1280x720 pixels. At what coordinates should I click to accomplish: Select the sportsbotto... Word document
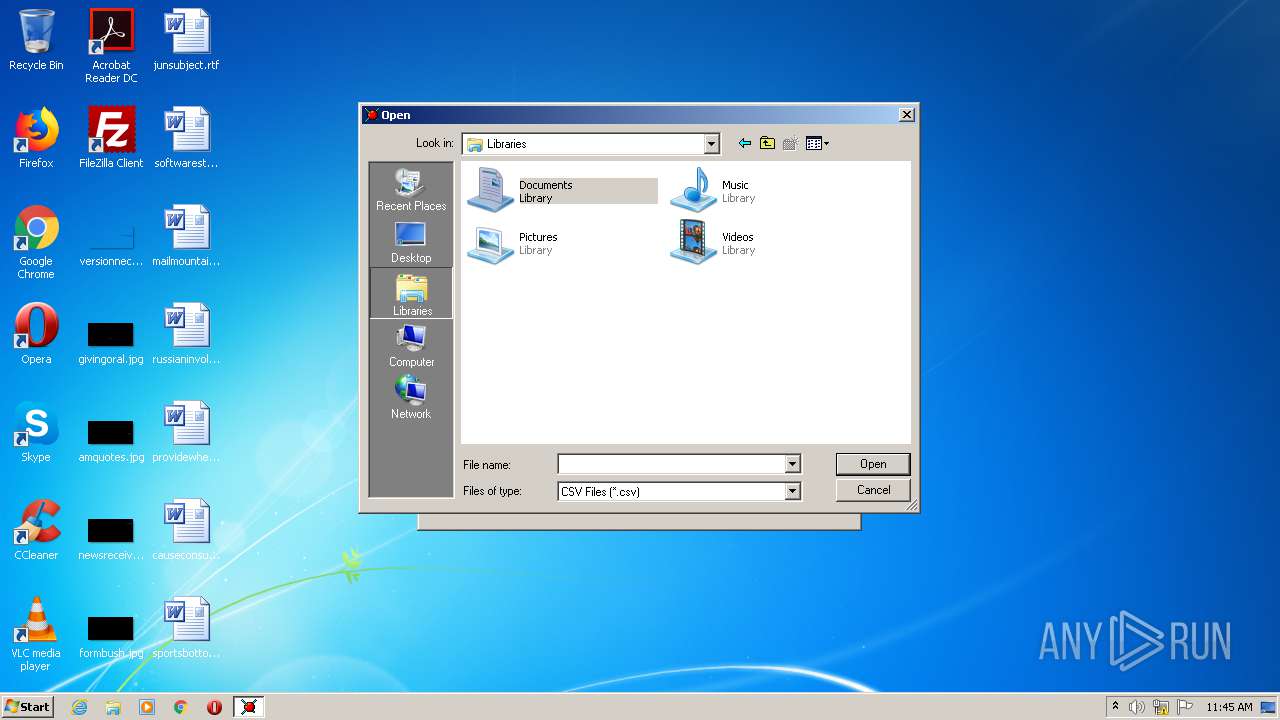tap(186, 628)
